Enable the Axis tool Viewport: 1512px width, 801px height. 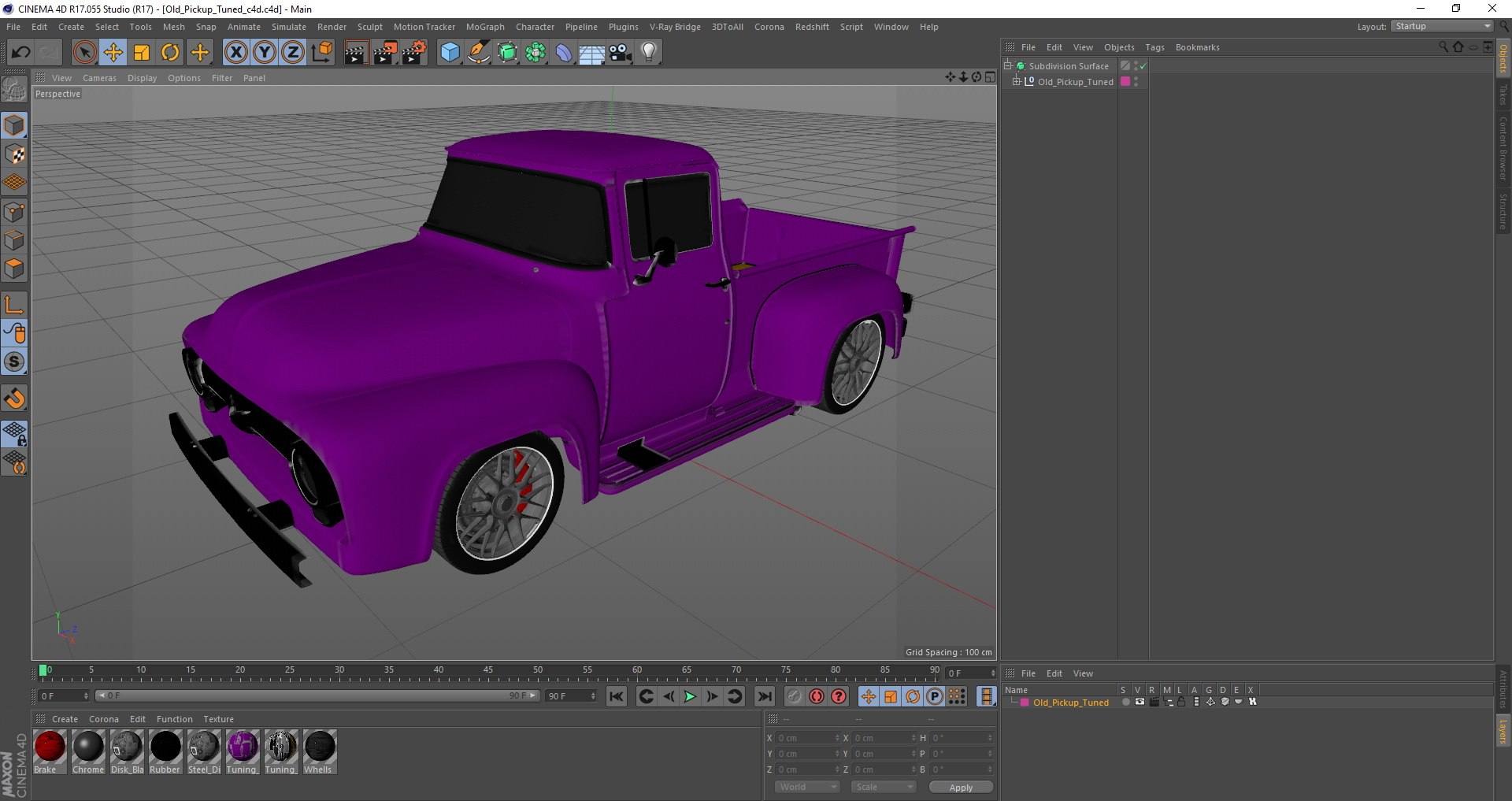[14, 305]
